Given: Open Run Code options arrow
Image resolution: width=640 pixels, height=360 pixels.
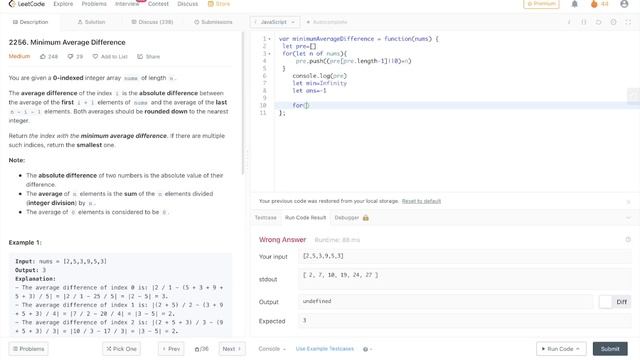Looking at the screenshot, I should (578, 349).
